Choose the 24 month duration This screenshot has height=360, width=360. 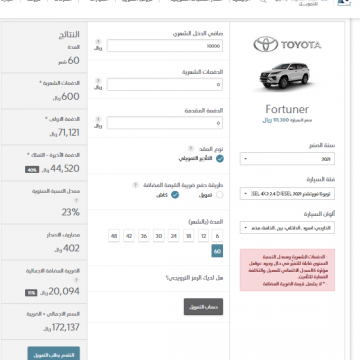[173, 236]
